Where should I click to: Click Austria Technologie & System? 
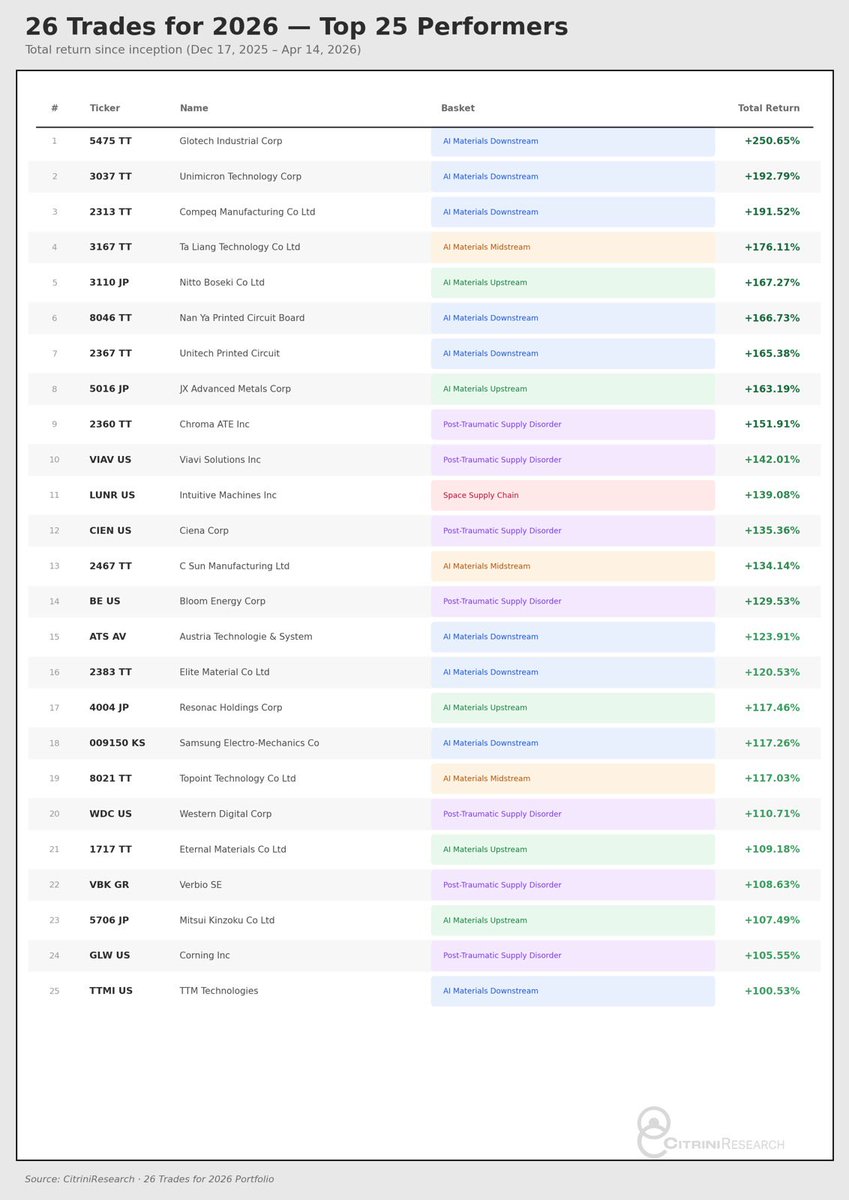[246, 637]
